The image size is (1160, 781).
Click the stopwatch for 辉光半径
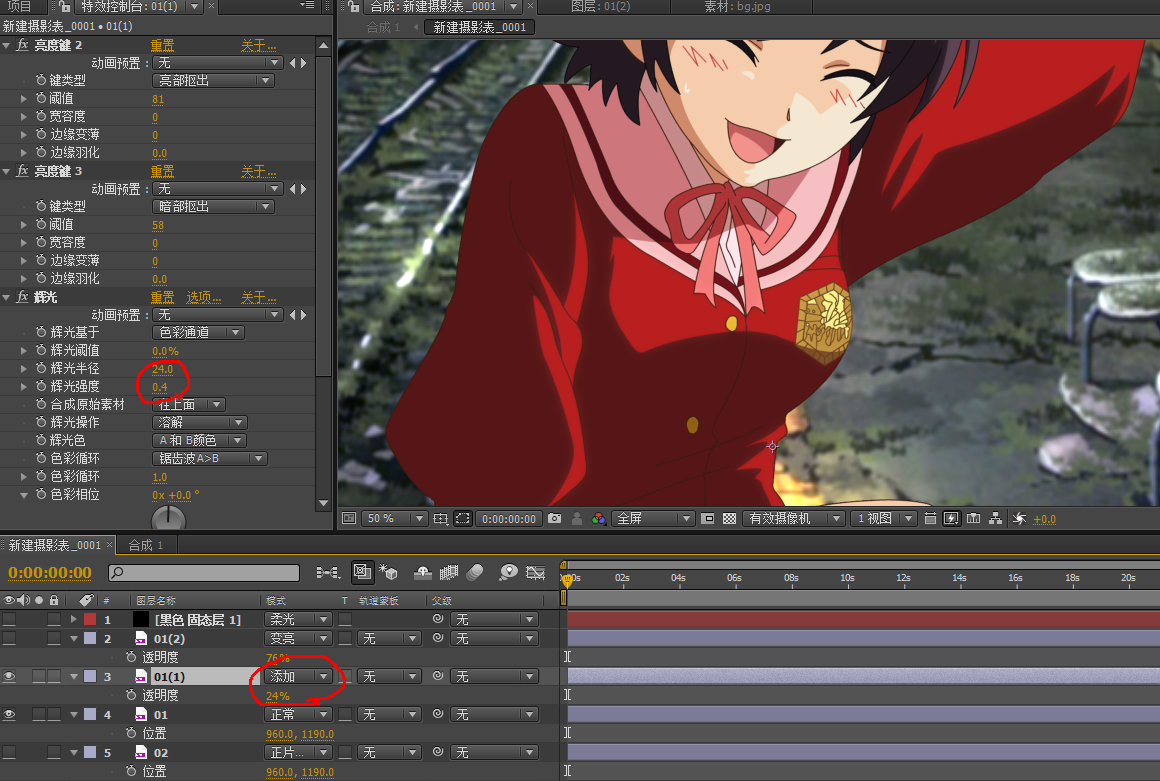tap(41, 369)
